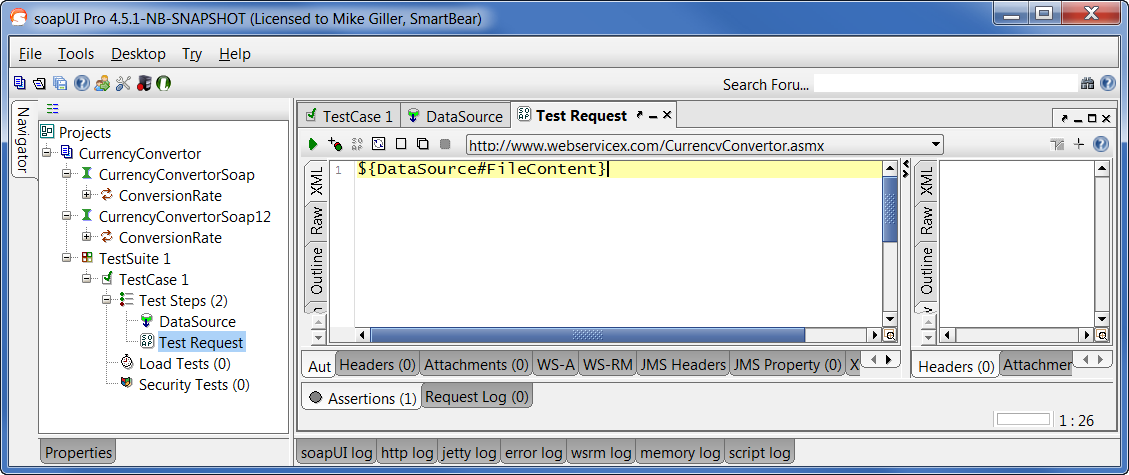Click the grey cancel request stop icon
Screen dimensions: 1129x475
[x=445, y=144]
